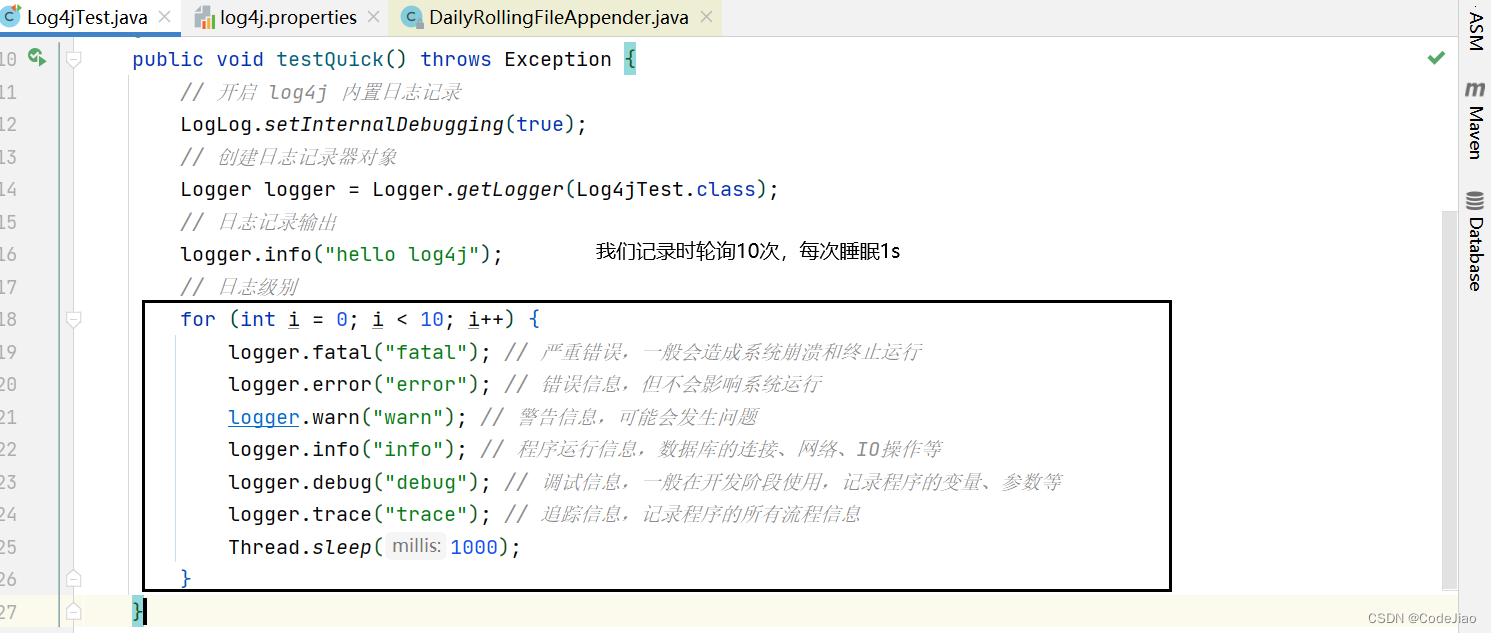The image size is (1491, 633).
Task: Click the getLogger method call
Action: coord(510,189)
